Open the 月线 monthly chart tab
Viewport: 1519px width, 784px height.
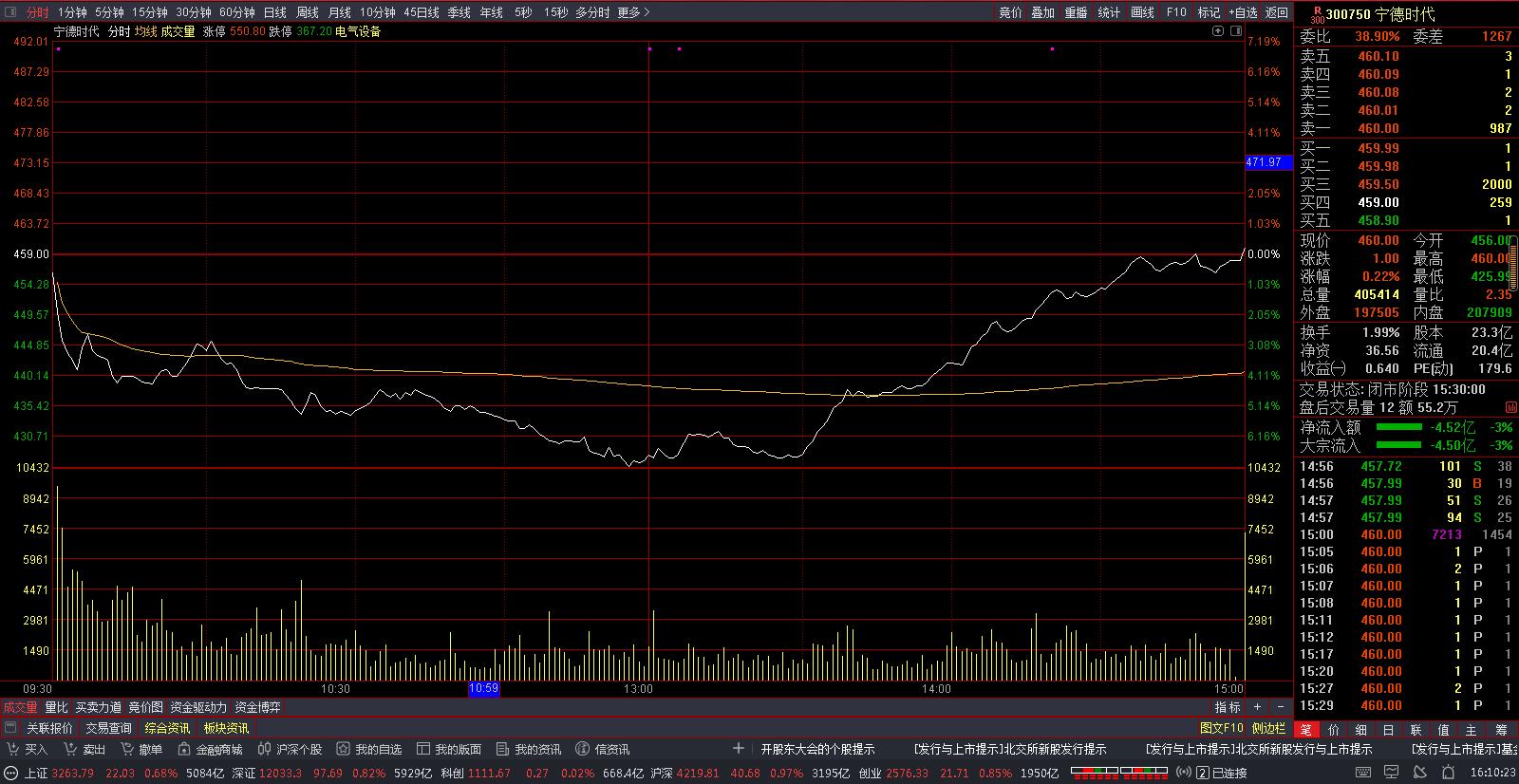point(339,12)
